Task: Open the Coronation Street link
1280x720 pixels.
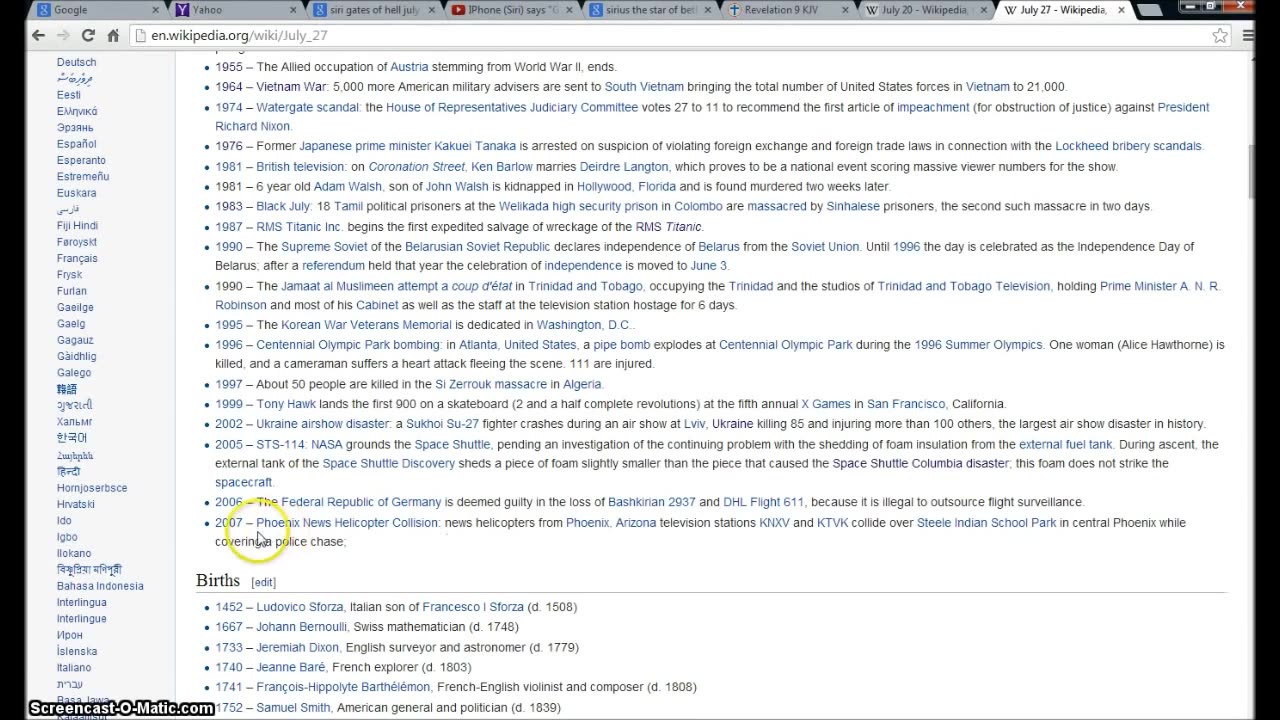Action: point(416,167)
